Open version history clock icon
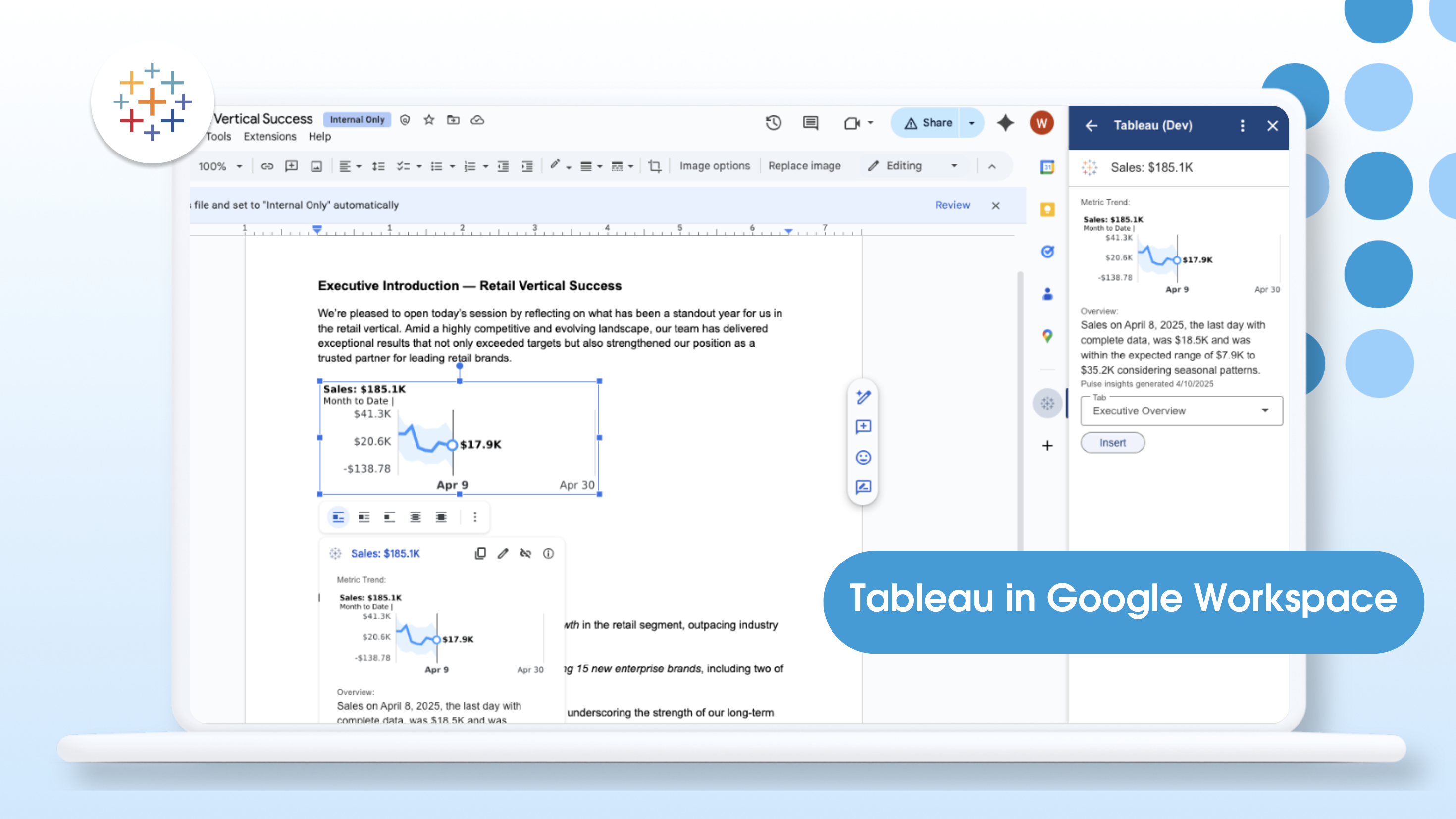This screenshot has height=819, width=1456. [773, 123]
